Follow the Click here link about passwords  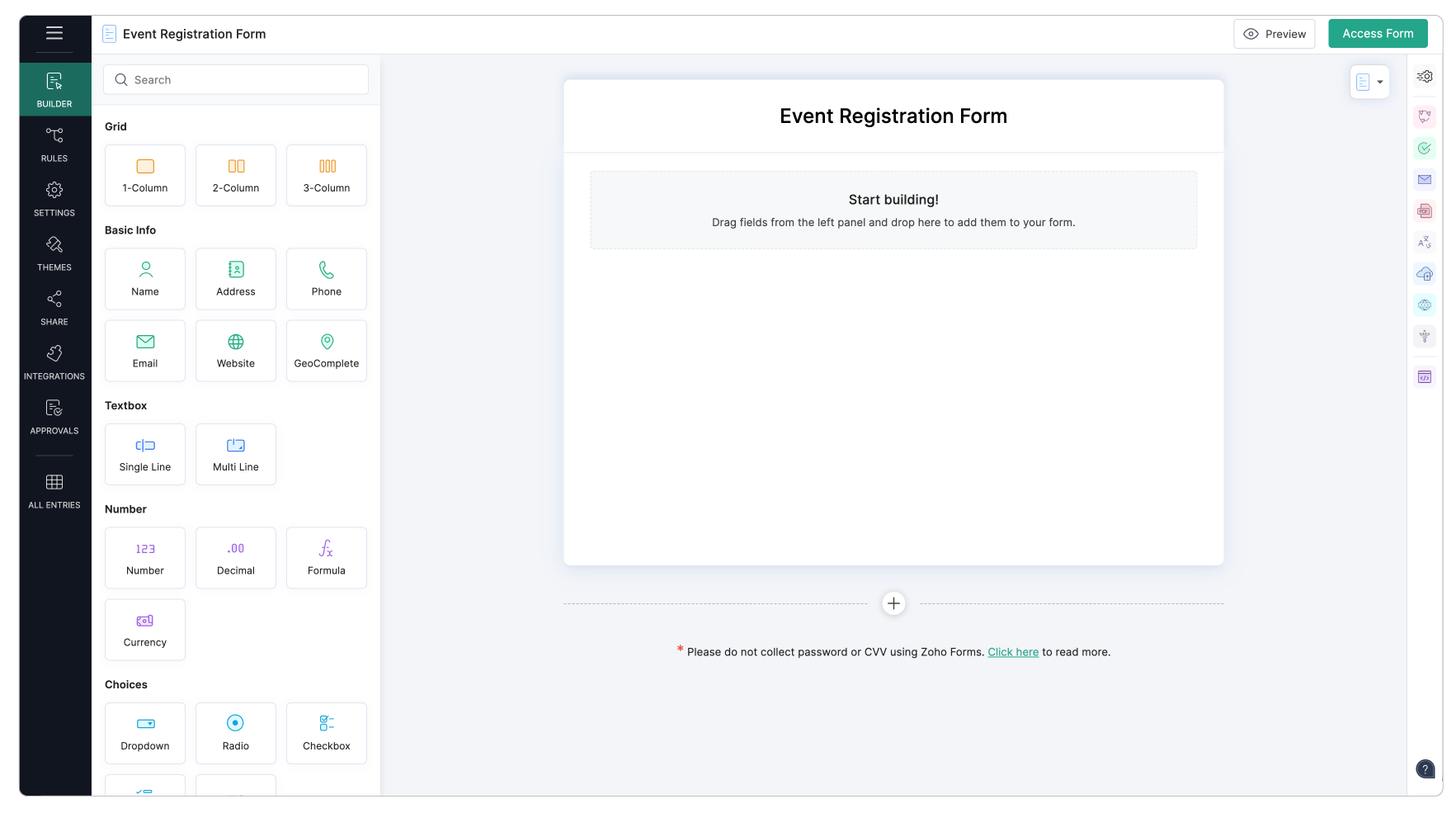point(1013,652)
